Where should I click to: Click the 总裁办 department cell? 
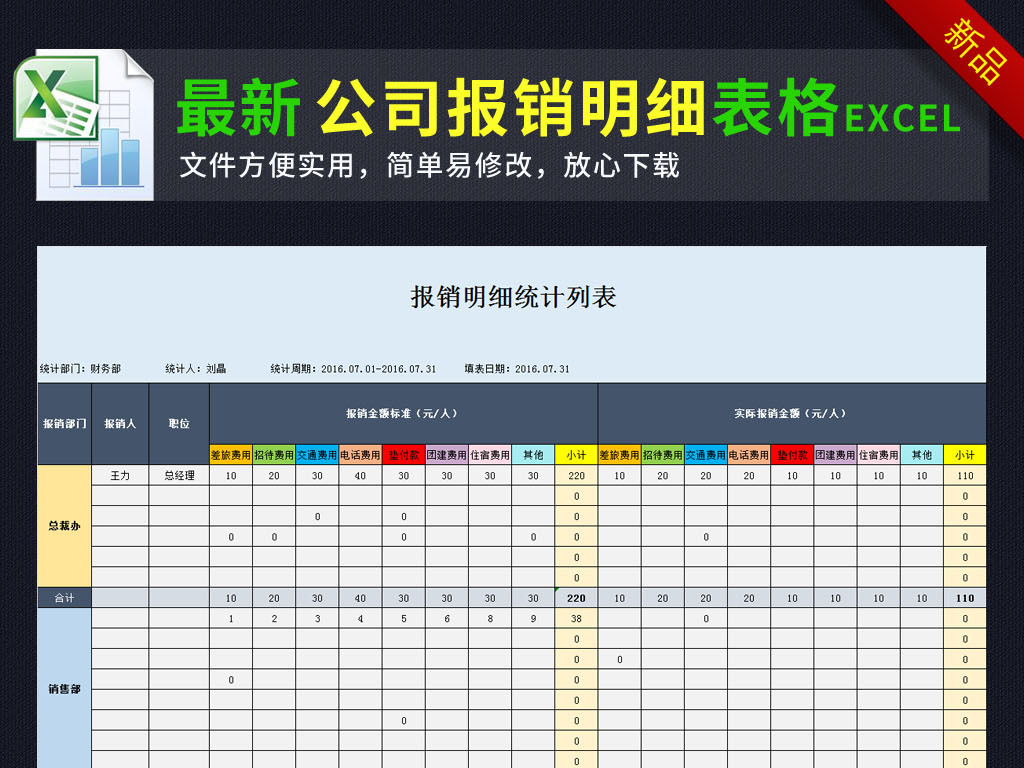64,526
